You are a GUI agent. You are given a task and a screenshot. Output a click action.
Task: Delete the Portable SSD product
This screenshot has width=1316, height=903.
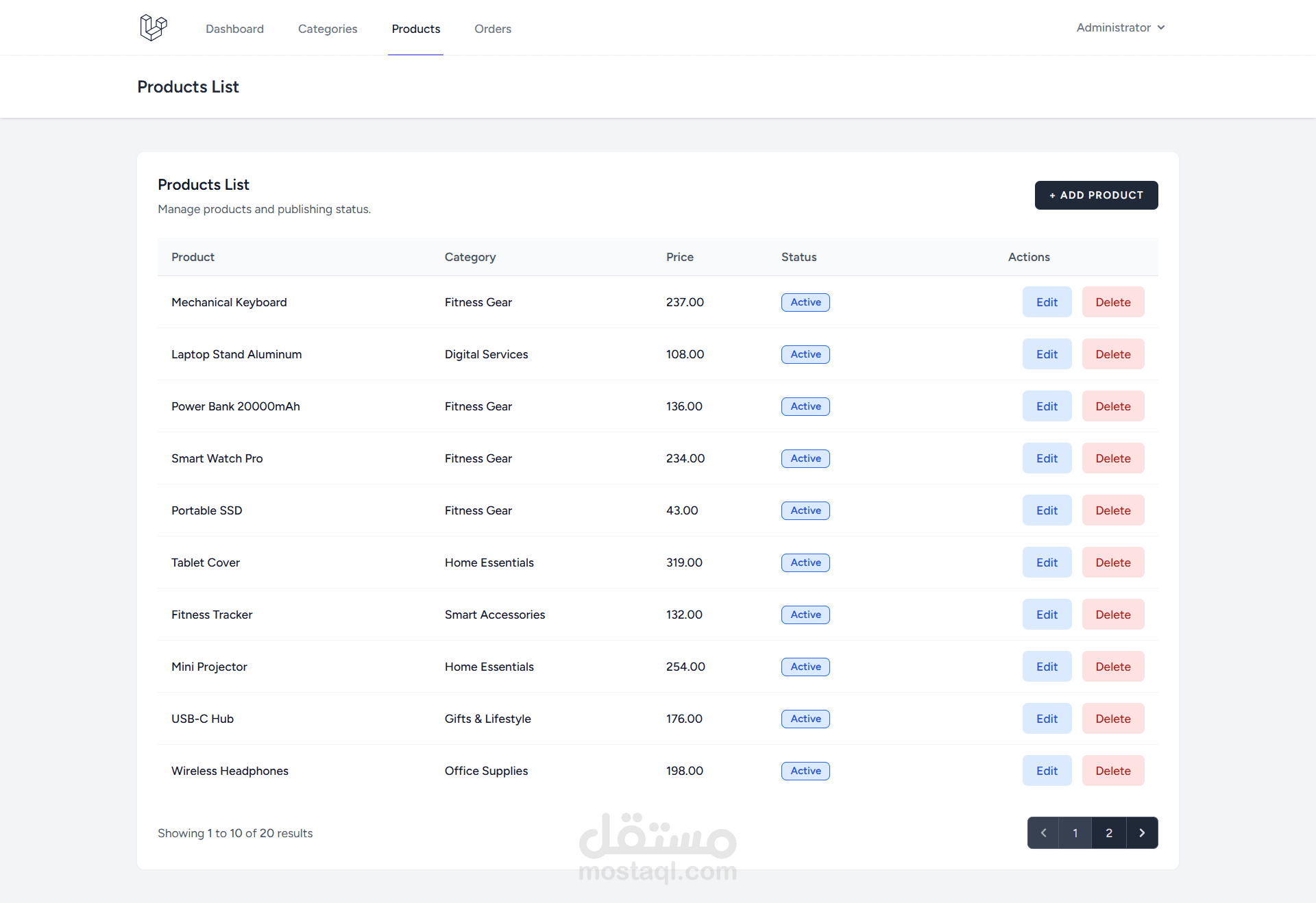pyautogui.click(x=1112, y=510)
